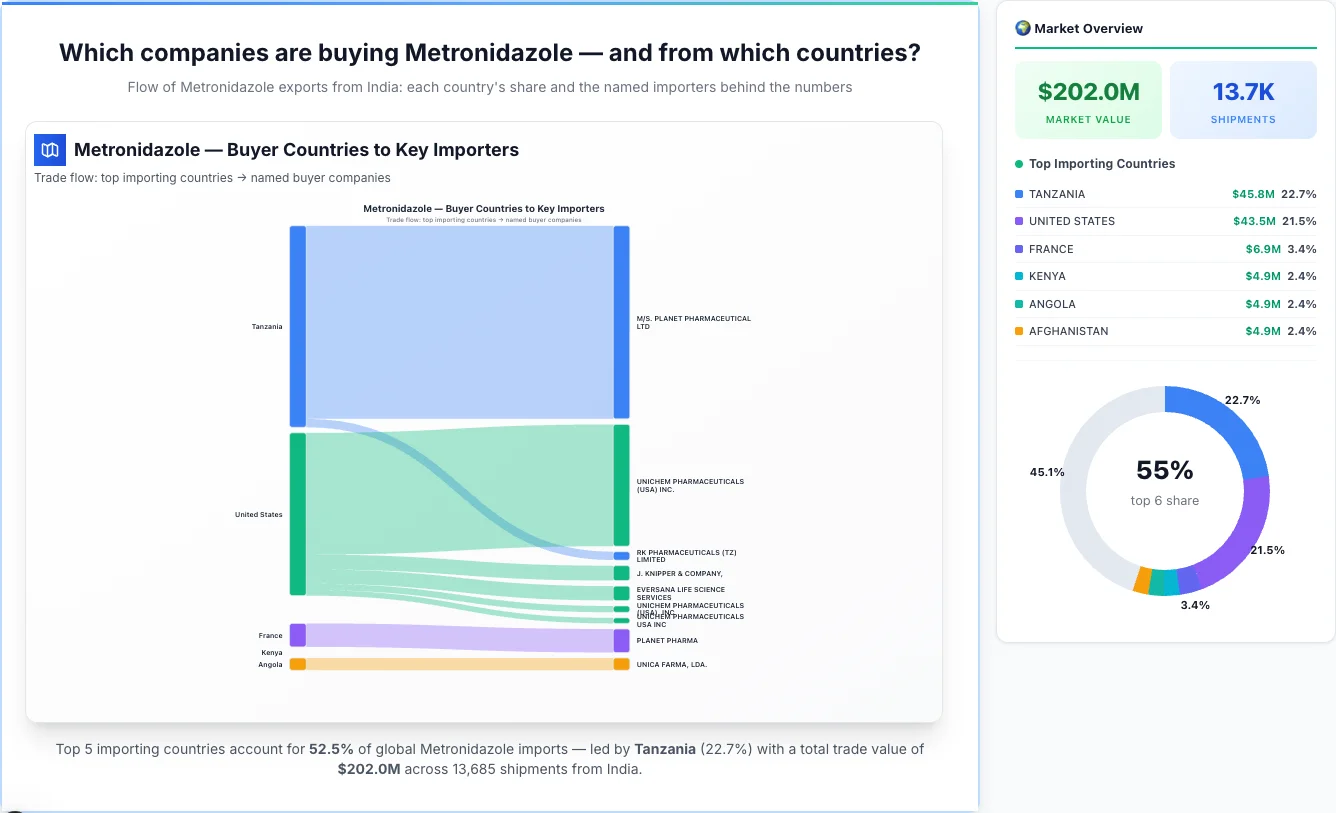
Task: Click the orange square marker beside AFGHANISTAN
Action: click(x=1018, y=331)
